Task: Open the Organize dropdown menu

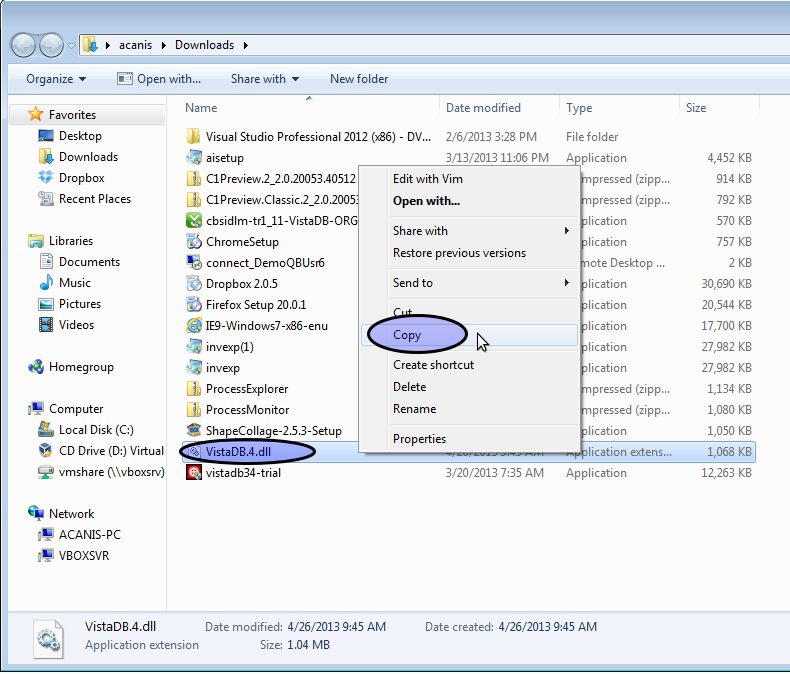Action: click(x=56, y=79)
